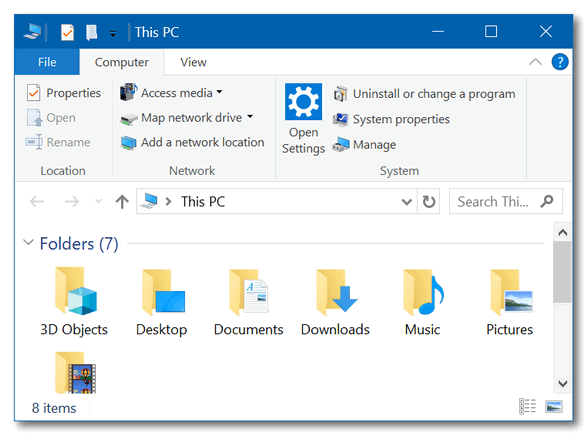Image resolution: width=588 pixels, height=436 pixels.
Task: Click the Properties ribbon button
Action: tap(64, 93)
